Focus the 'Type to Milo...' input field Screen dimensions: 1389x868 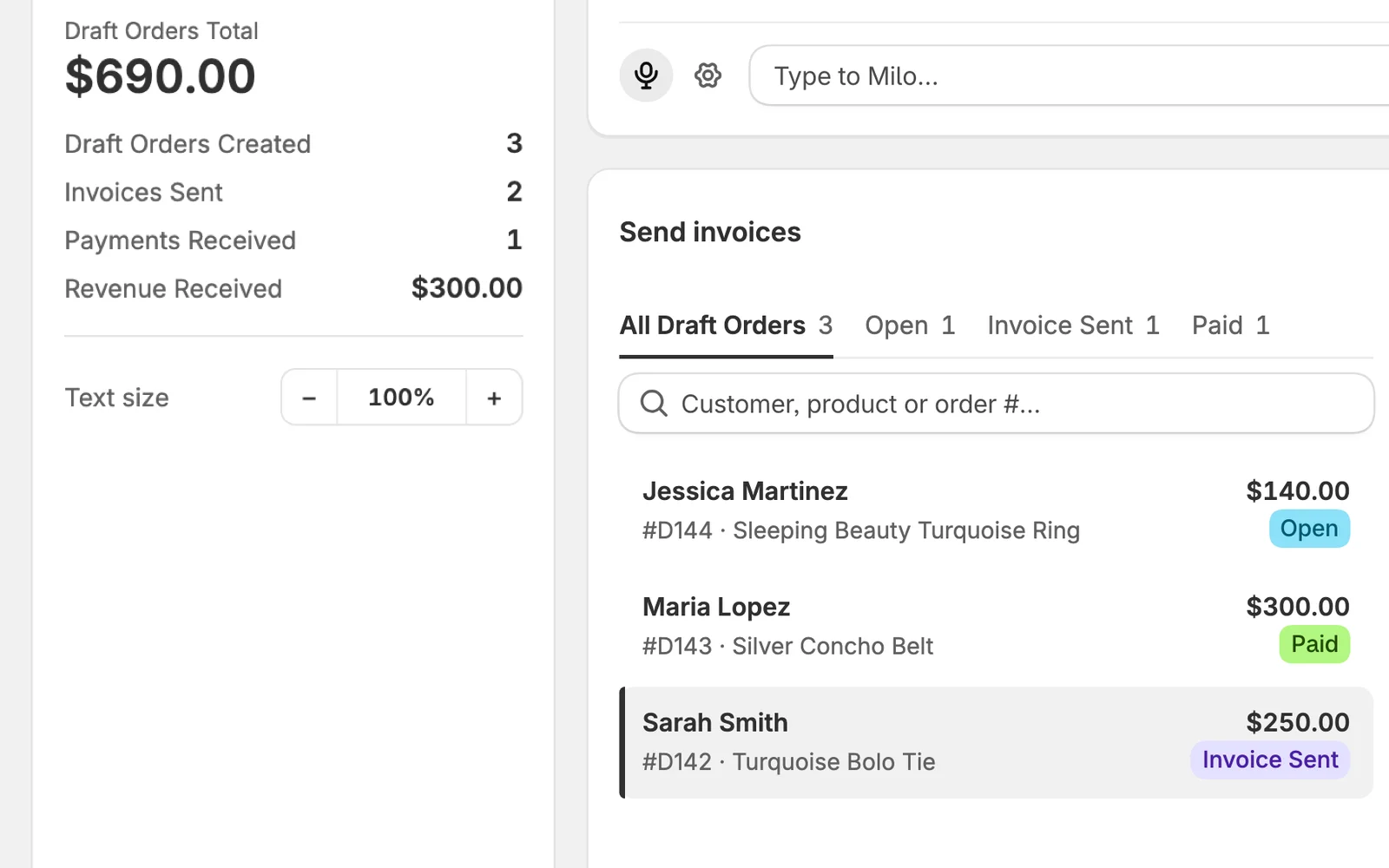click(x=1070, y=76)
